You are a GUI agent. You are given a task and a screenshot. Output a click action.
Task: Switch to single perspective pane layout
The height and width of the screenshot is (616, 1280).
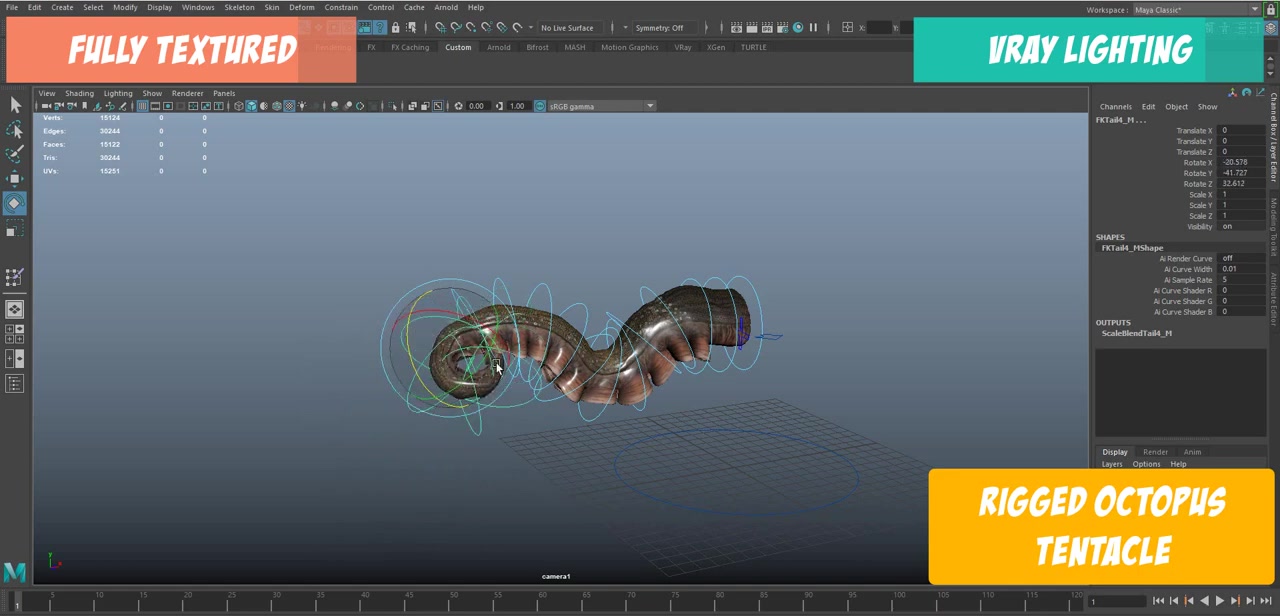(14, 309)
